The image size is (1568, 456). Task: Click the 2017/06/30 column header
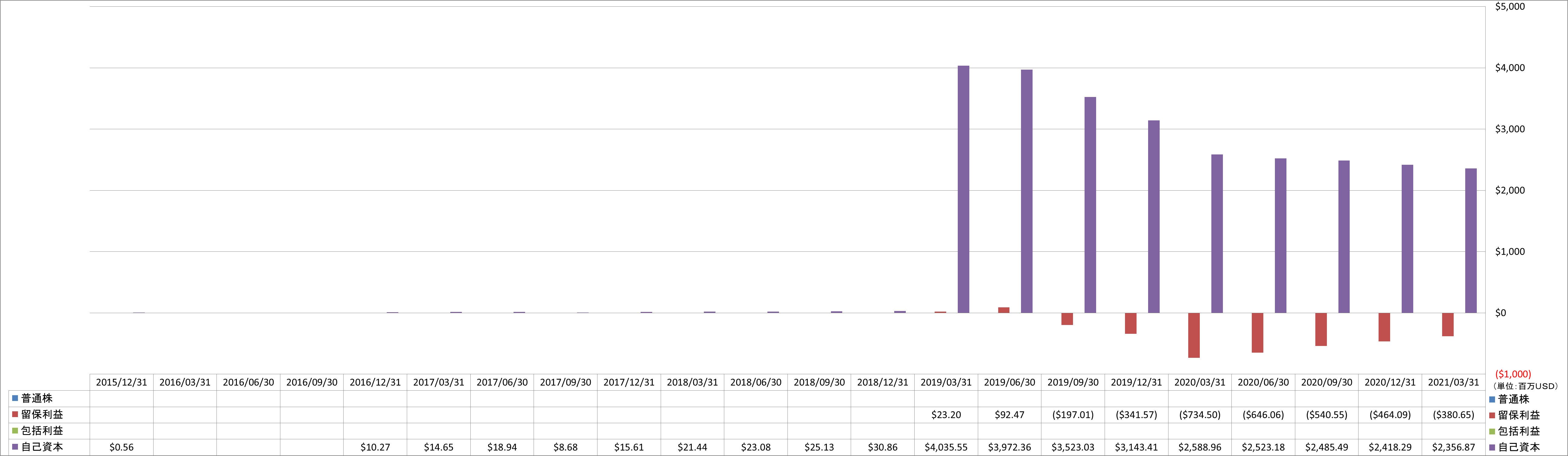502,382
